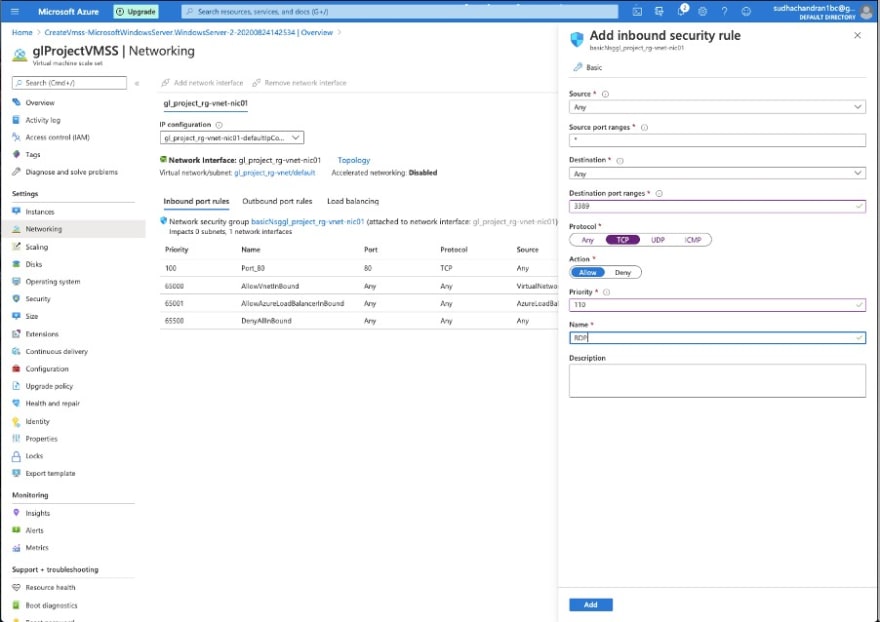Screen dimensions: 880x622
Task: Open portal settings gear icon
Action: tap(703, 11)
